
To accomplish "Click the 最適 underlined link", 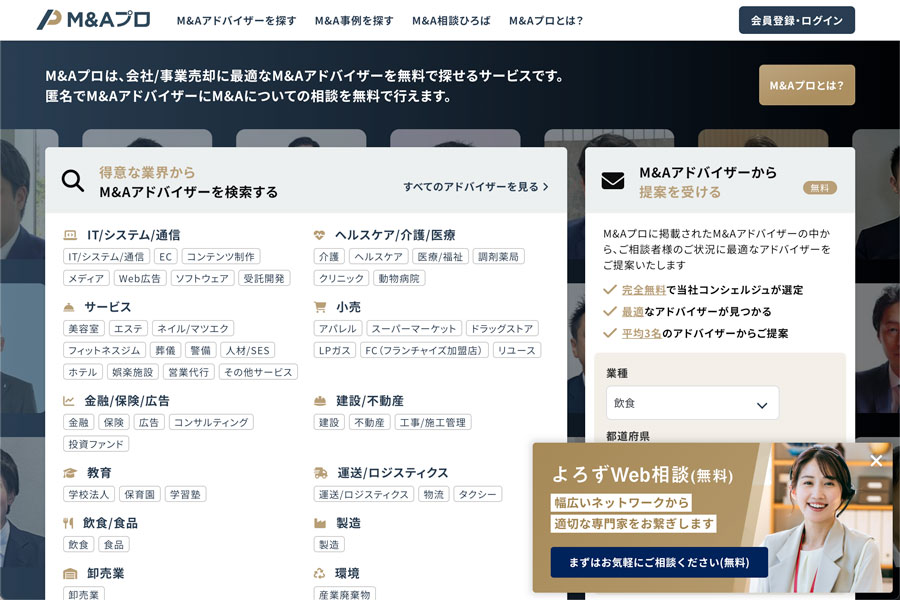I will click(633, 312).
